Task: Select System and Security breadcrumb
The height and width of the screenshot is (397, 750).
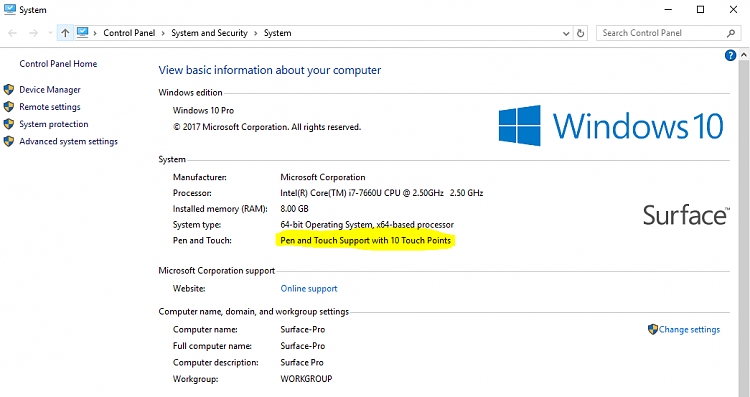Action: point(210,33)
